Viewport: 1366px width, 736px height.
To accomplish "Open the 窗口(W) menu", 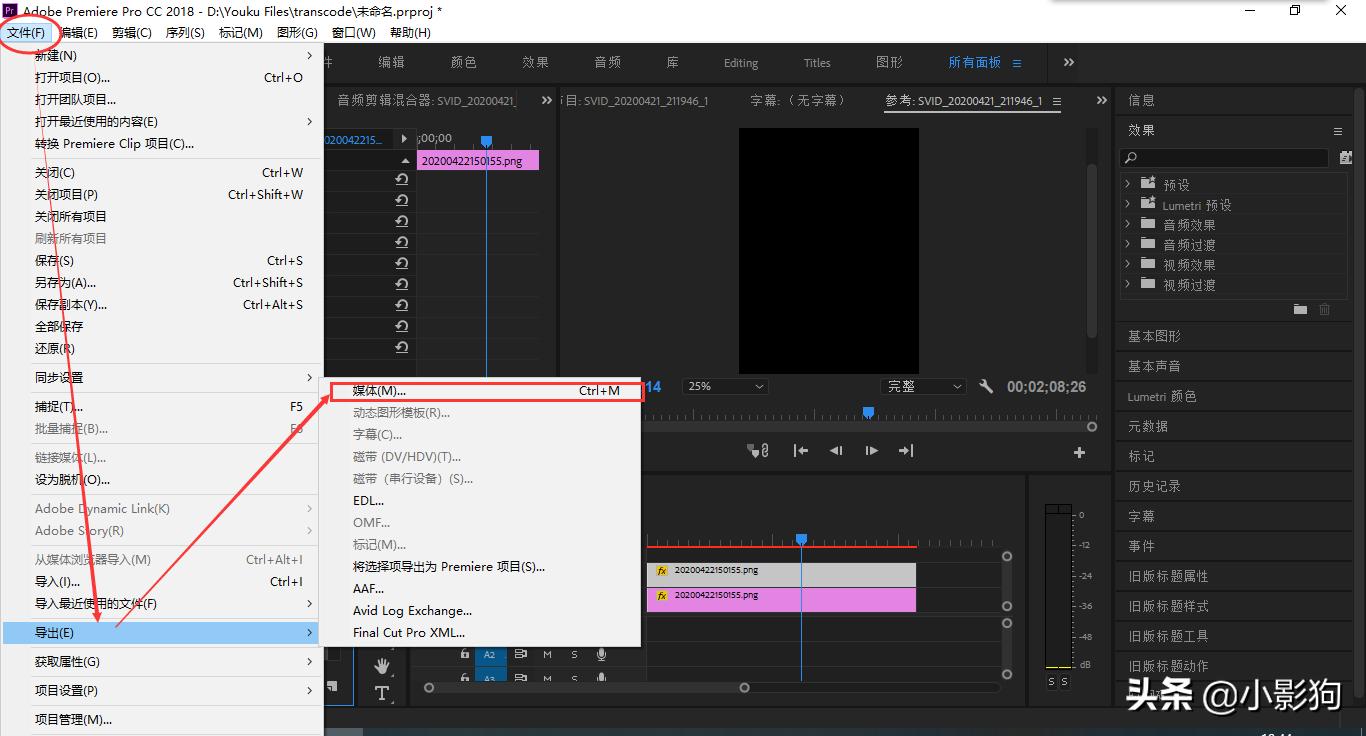I will 354,33.
